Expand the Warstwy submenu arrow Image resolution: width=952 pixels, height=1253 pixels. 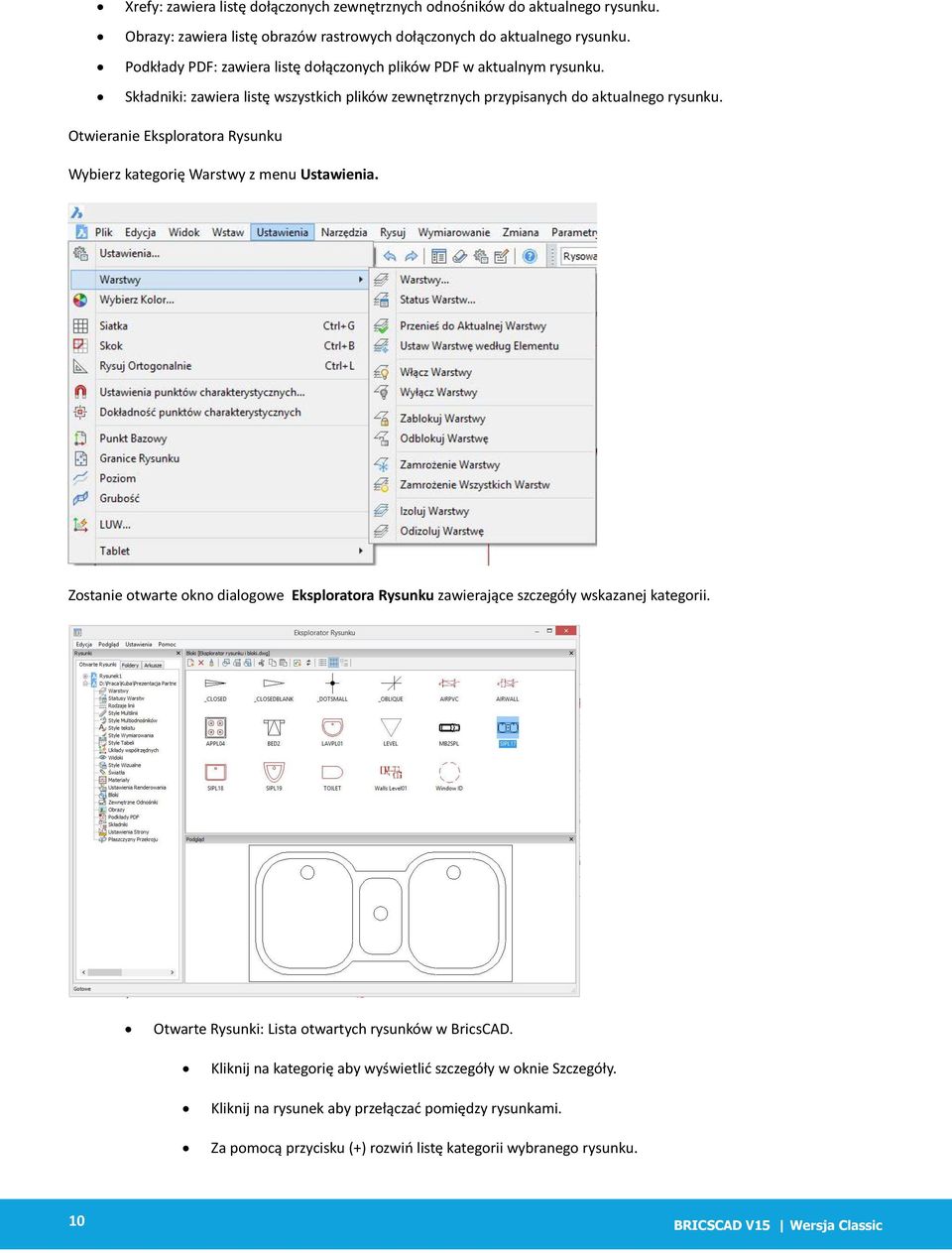361,280
